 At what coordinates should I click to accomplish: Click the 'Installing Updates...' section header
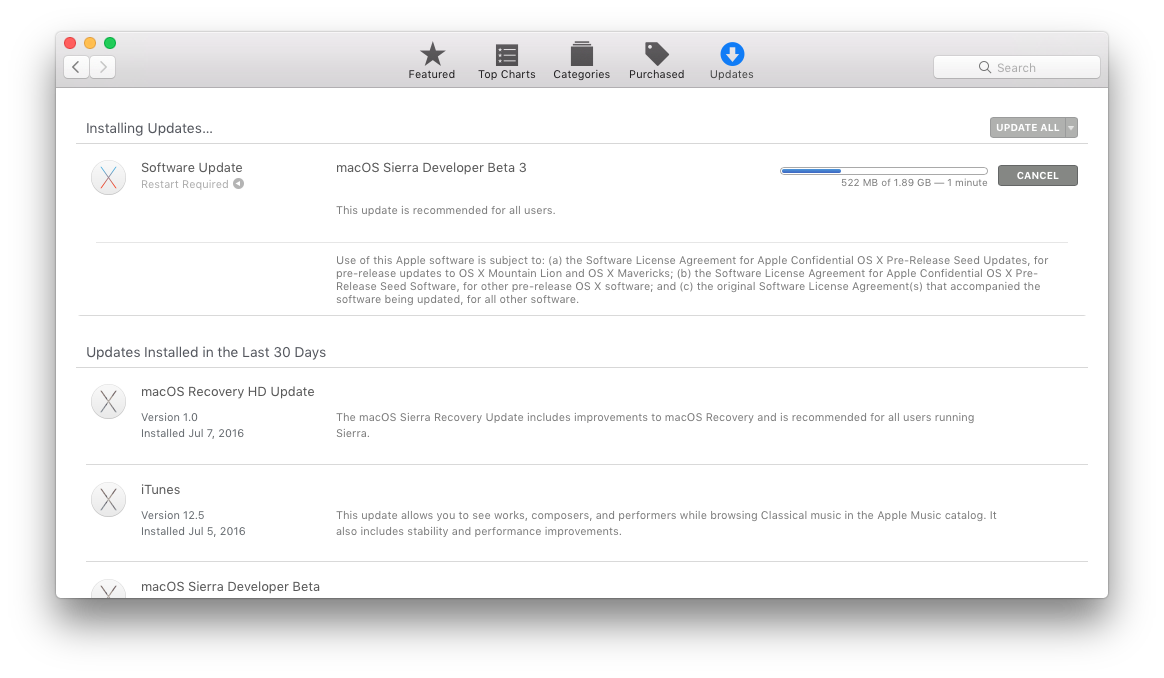pos(149,128)
